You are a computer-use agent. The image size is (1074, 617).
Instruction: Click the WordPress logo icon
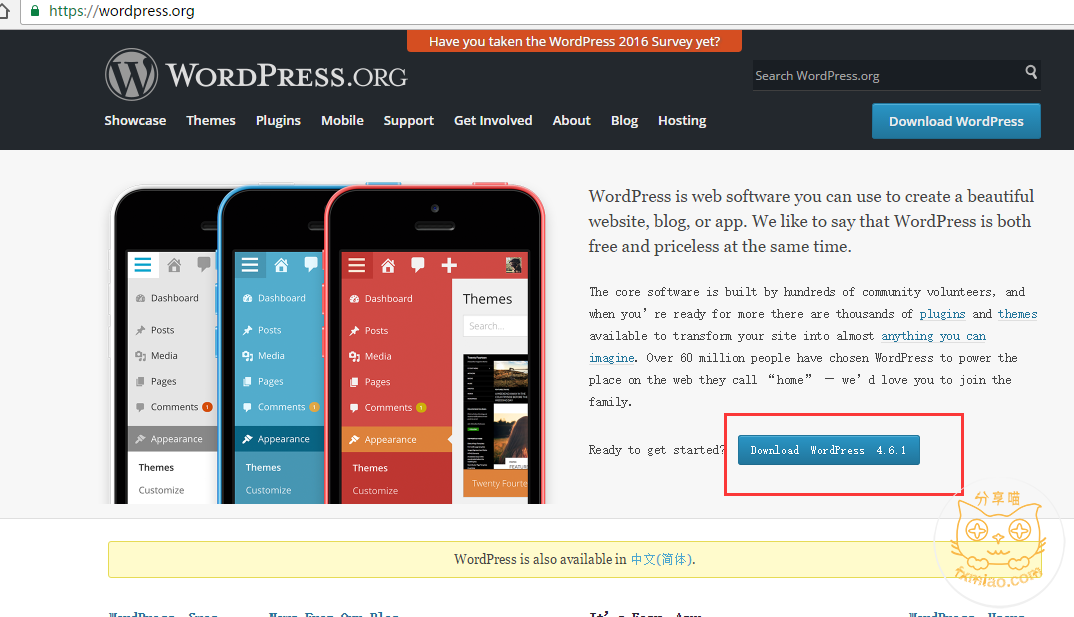[132, 74]
